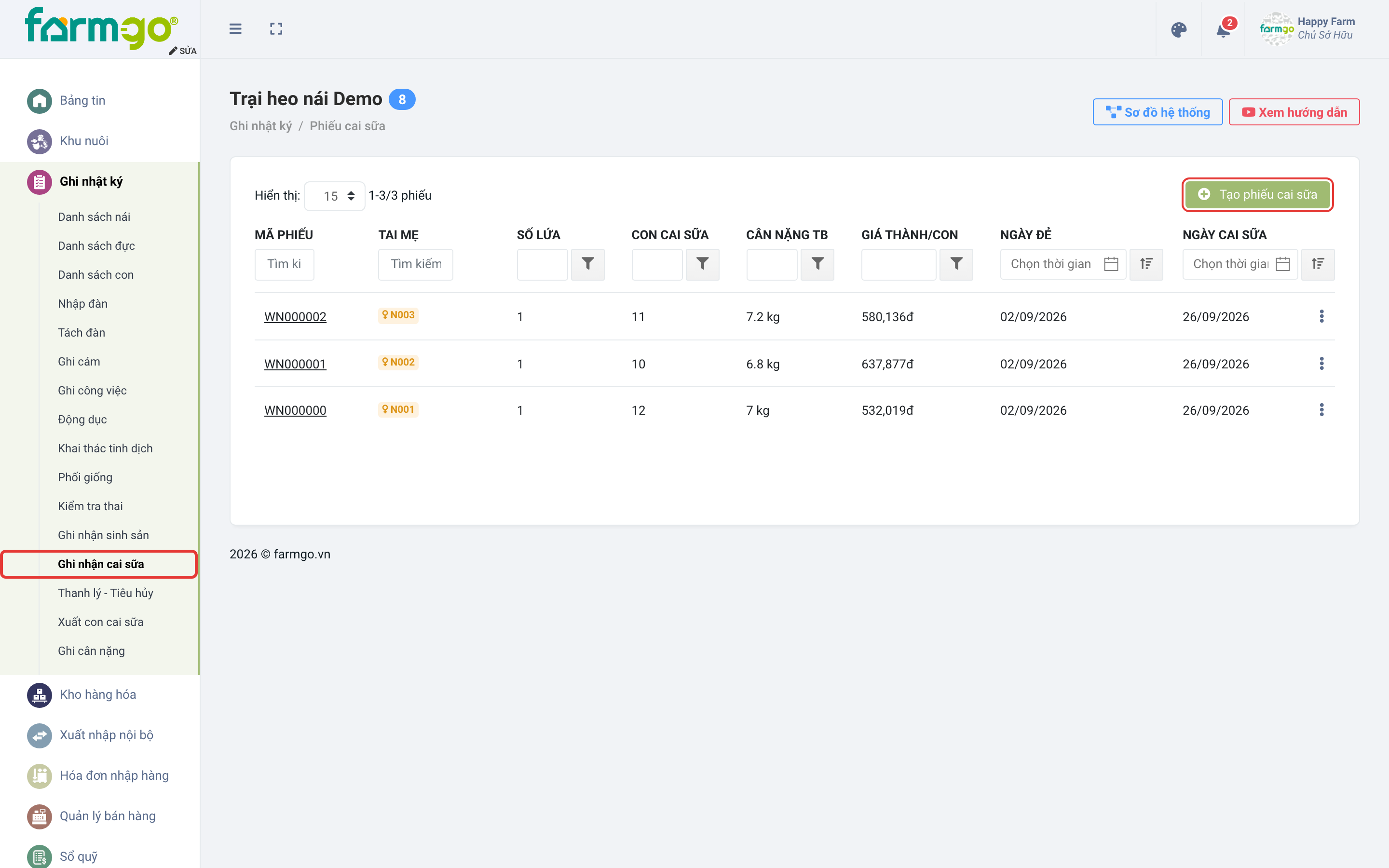Go to Danh sách nái
The image size is (1389, 868).
coord(94,217)
